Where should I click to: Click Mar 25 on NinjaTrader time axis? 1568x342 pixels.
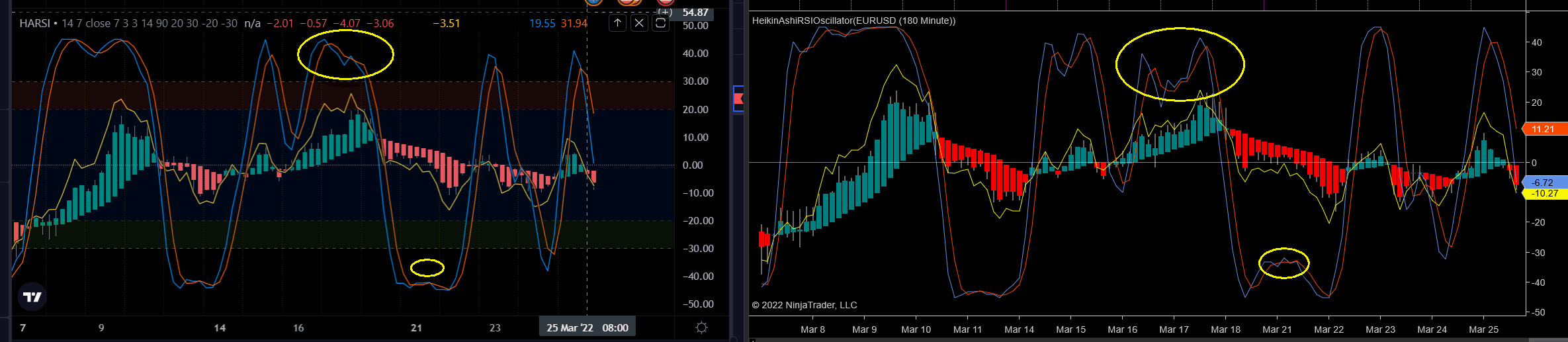[1483, 329]
